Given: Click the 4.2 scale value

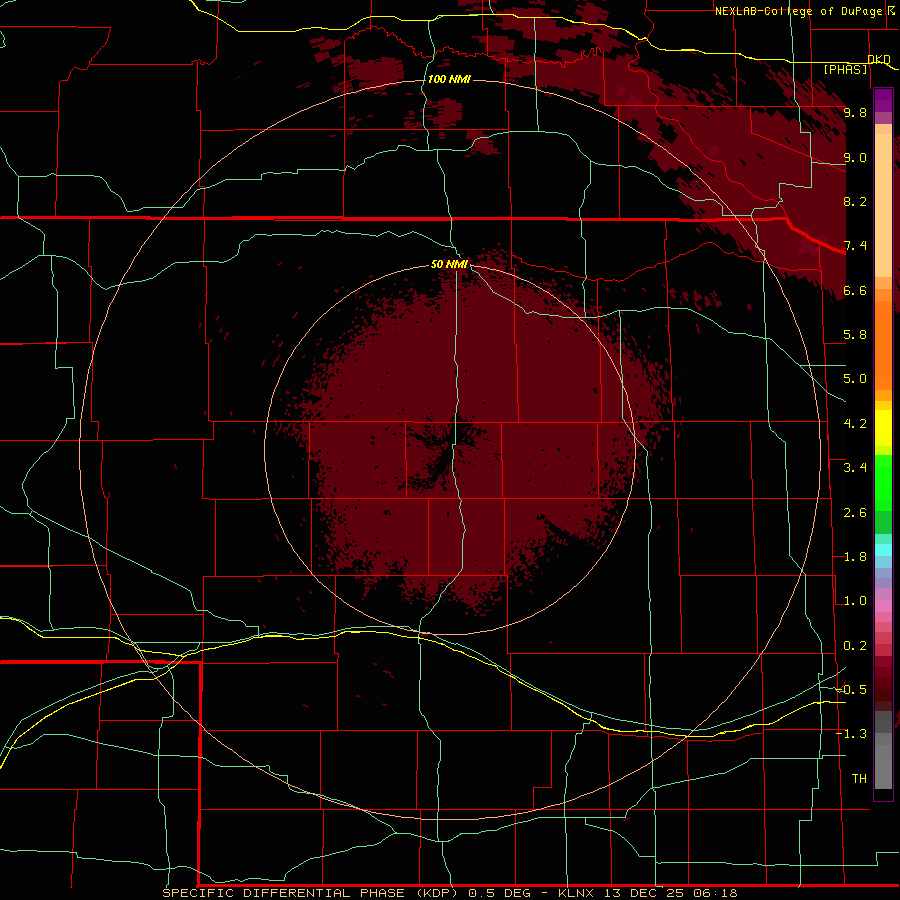Looking at the screenshot, I should 855,424.
